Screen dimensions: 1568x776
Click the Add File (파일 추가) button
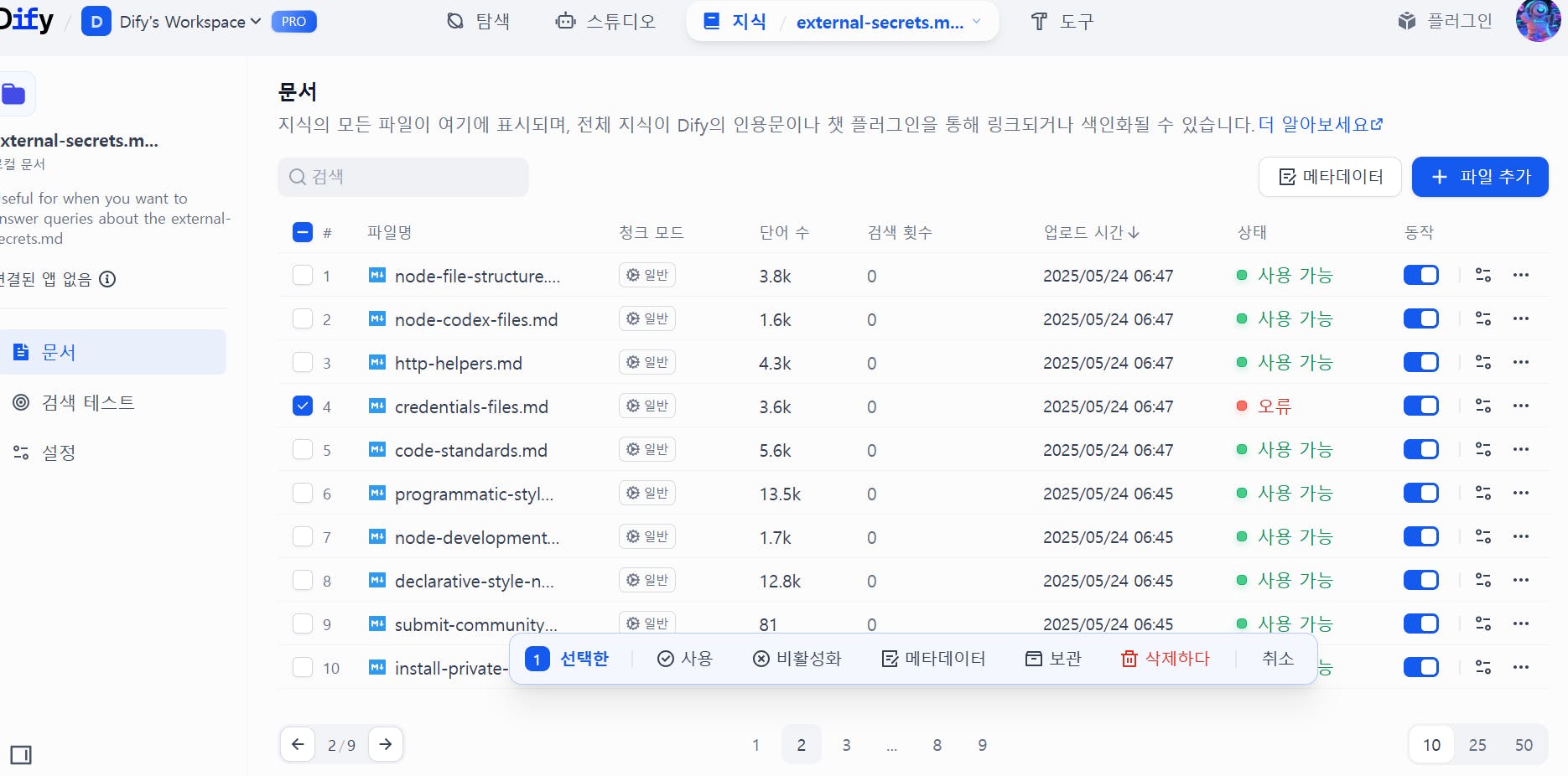(x=1479, y=177)
